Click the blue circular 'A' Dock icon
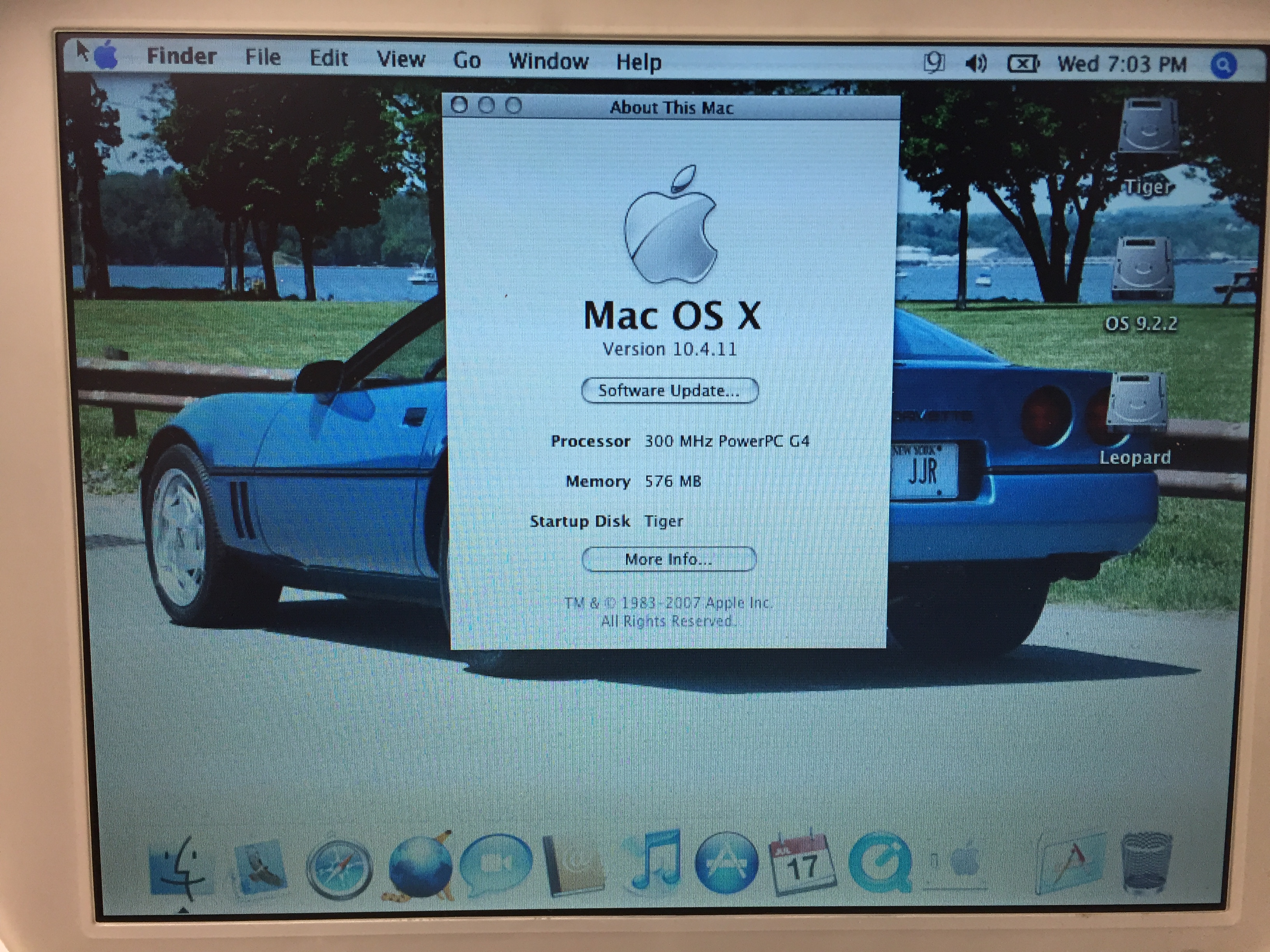This screenshot has height=952, width=1270. tap(727, 863)
